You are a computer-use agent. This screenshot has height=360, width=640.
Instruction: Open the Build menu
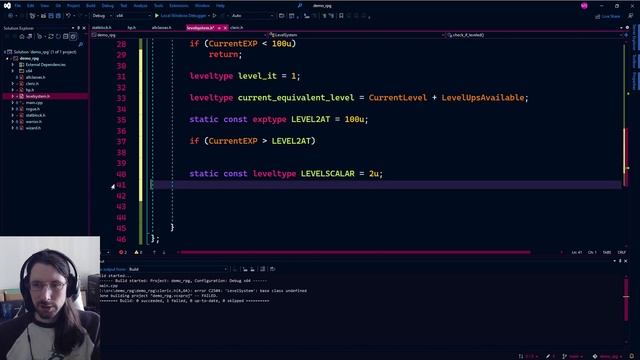pos(91,6)
